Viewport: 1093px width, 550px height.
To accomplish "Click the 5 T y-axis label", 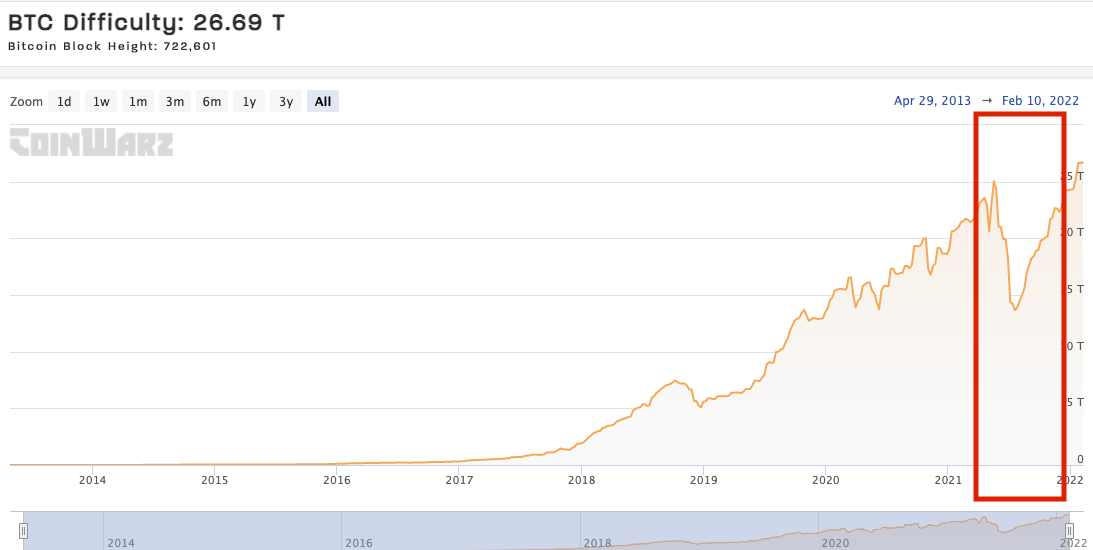I will pos(1076,402).
